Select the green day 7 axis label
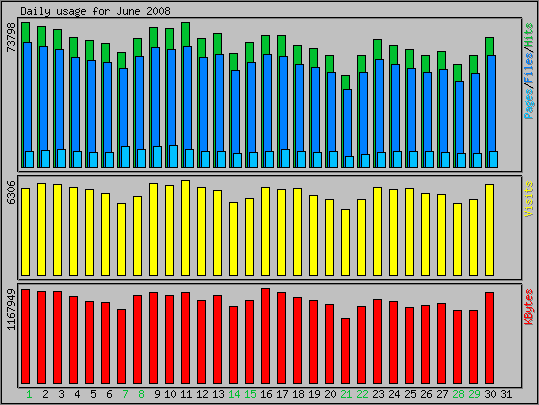The height and width of the screenshot is (405, 539). [x=125, y=394]
